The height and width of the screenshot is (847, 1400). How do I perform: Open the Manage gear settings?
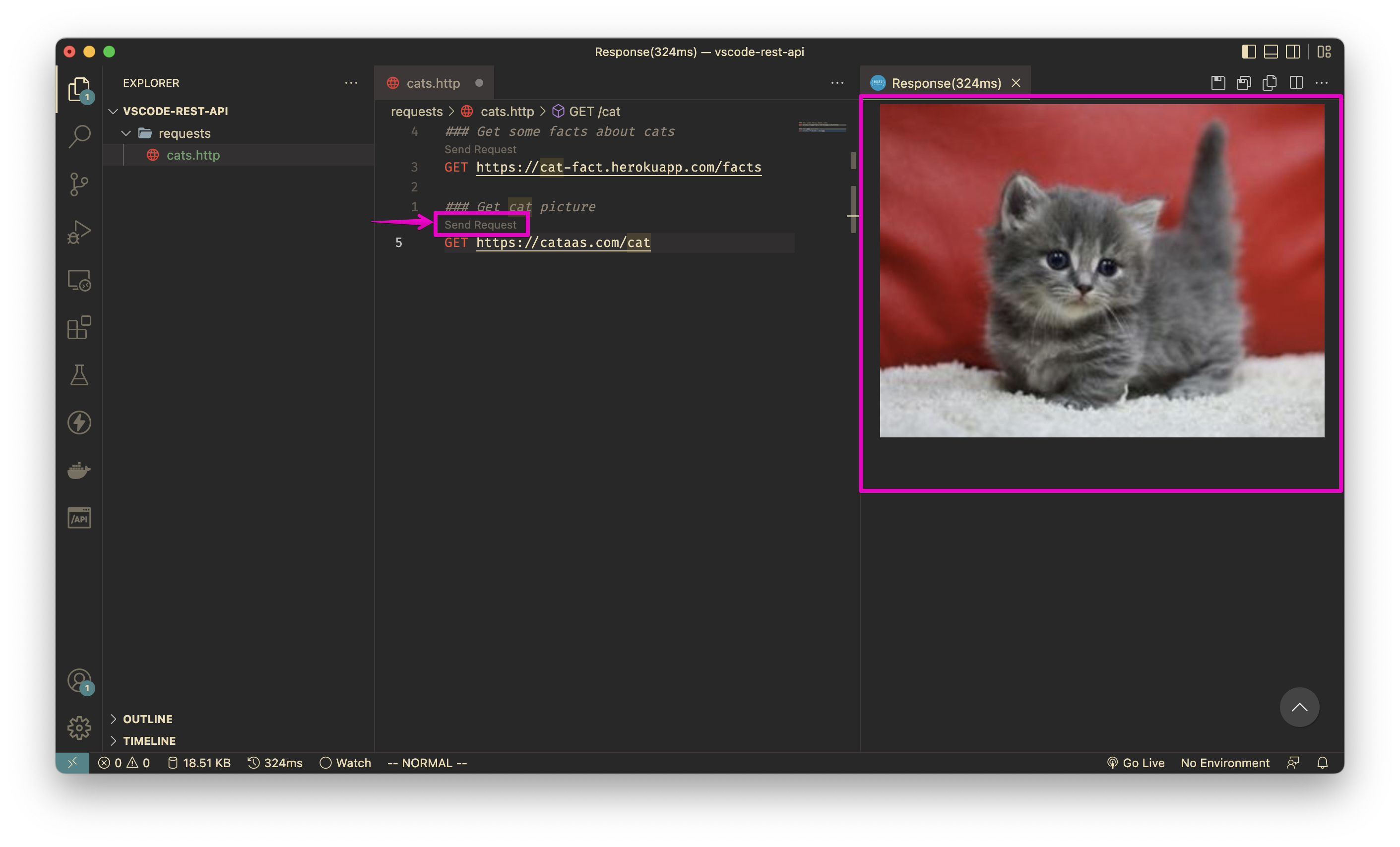(79, 727)
